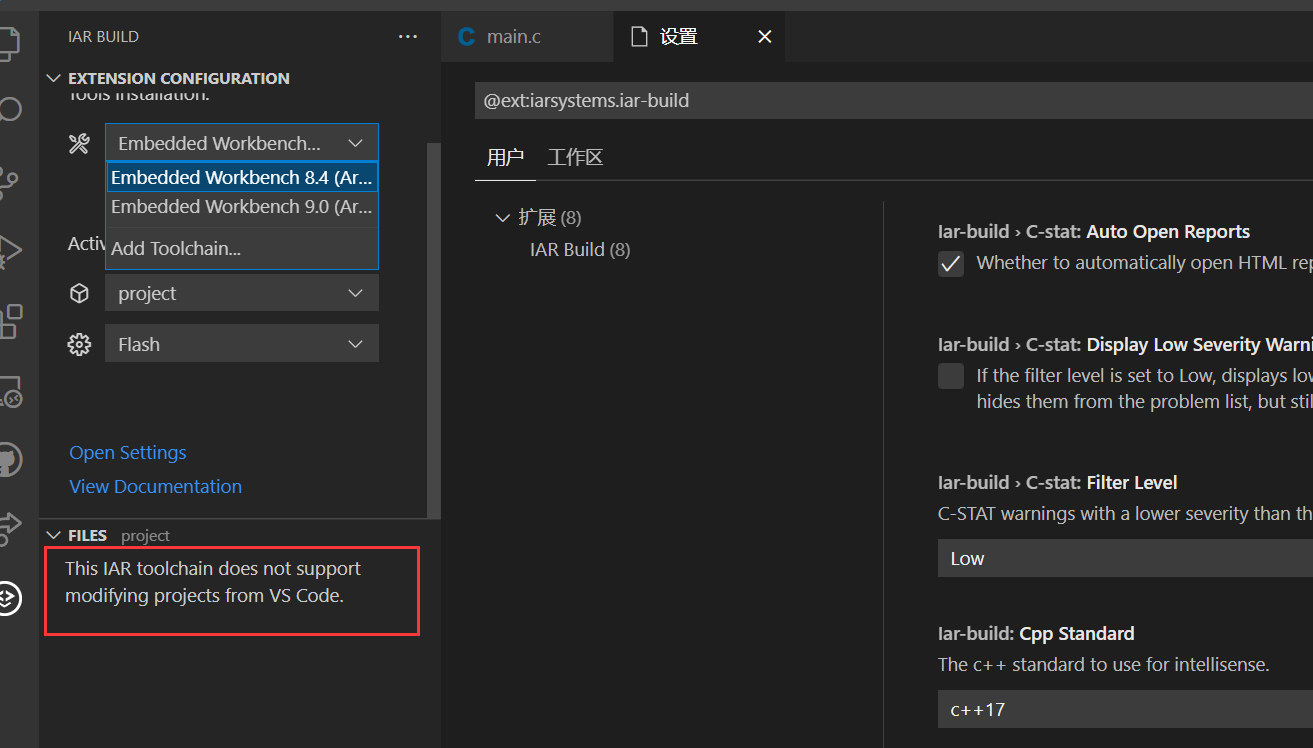This screenshot has width=1313, height=748.
Task: Click the C file icon on main.c tab
Action: pyautogui.click(x=466, y=37)
